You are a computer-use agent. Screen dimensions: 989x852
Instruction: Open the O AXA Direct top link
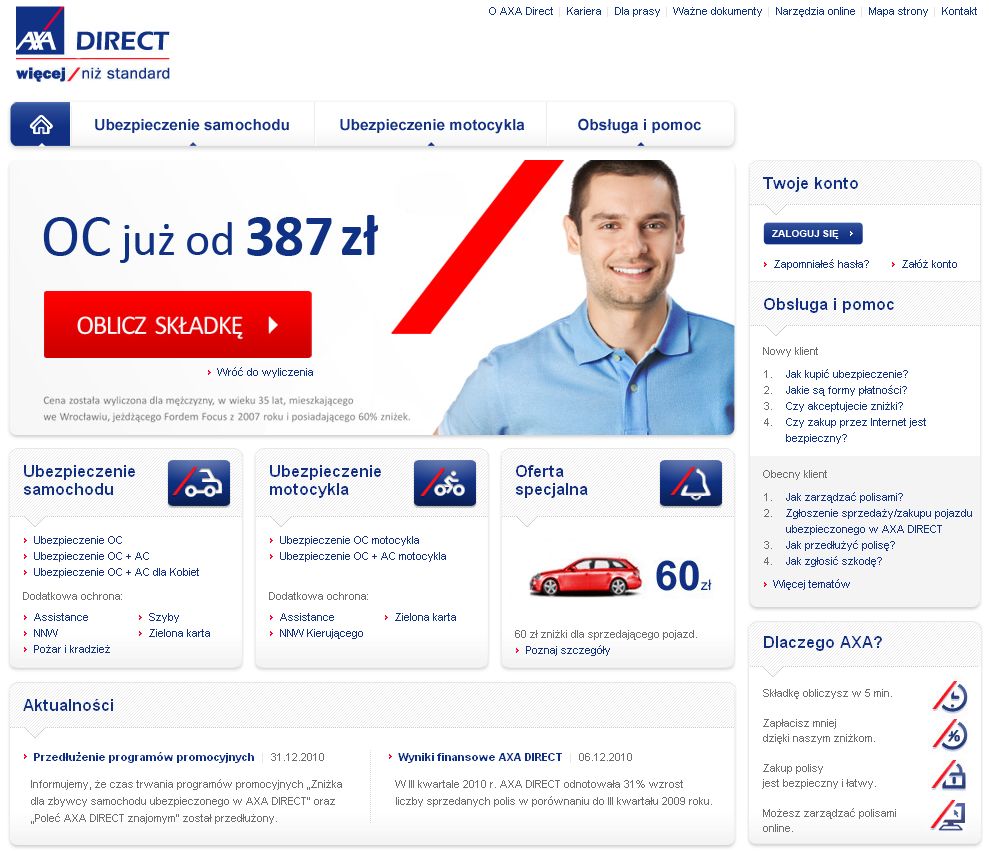coord(520,11)
